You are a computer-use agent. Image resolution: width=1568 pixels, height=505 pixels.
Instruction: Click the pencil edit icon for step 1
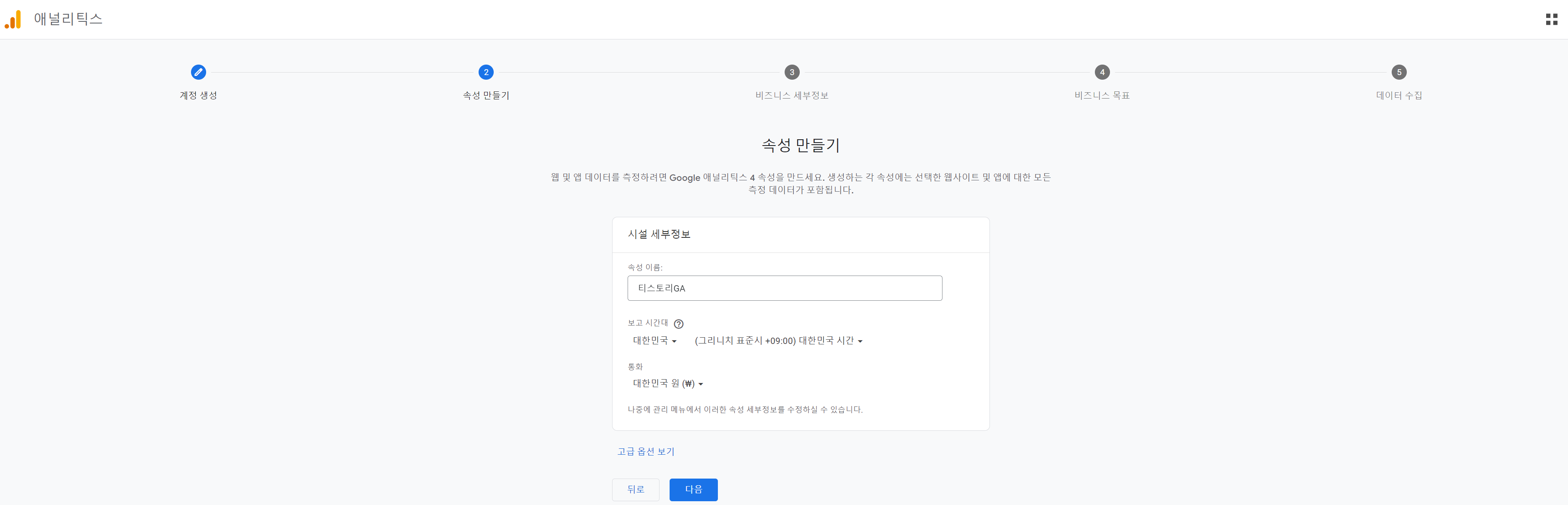point(199,73)
